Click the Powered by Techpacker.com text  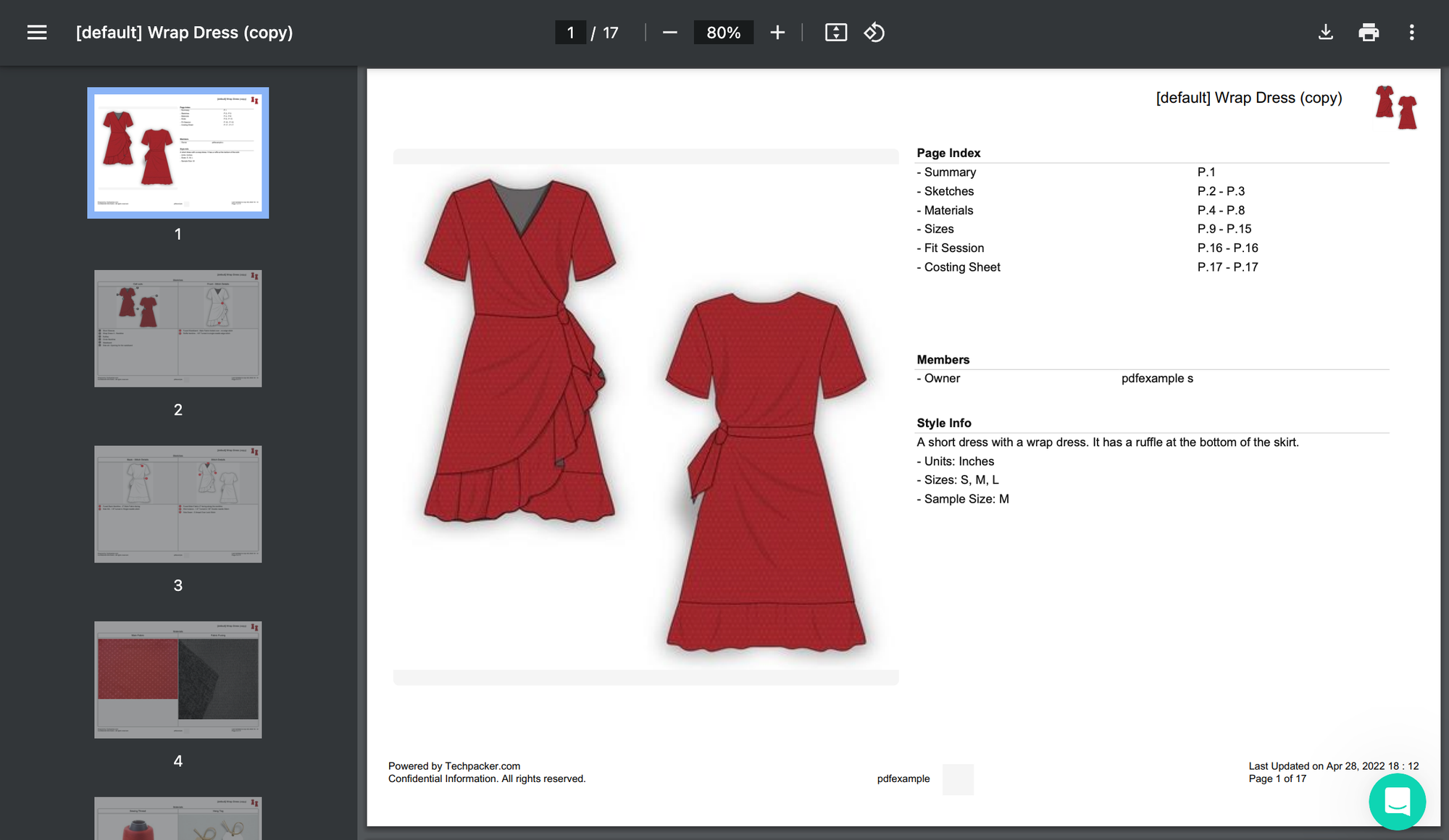click(x=454, y=766)
